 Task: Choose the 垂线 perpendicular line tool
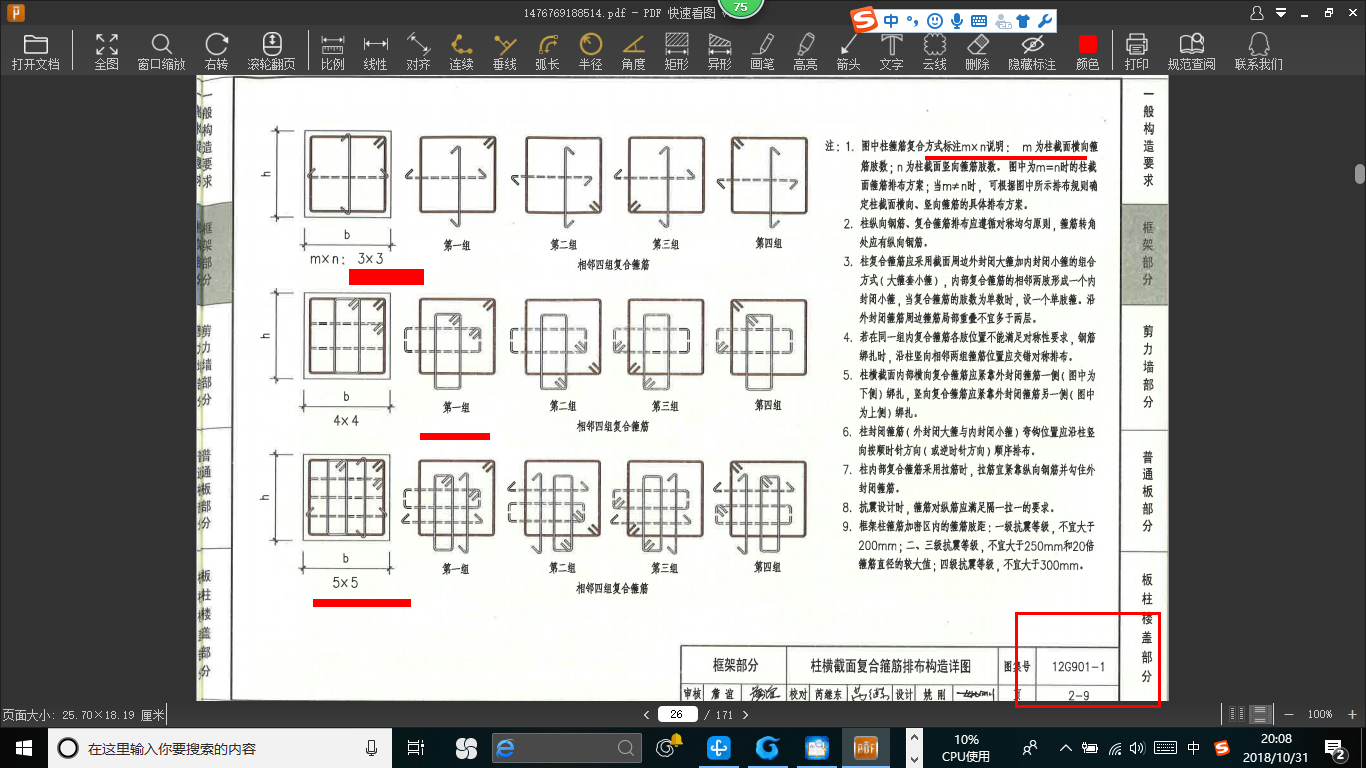click(x=504, y=51)
